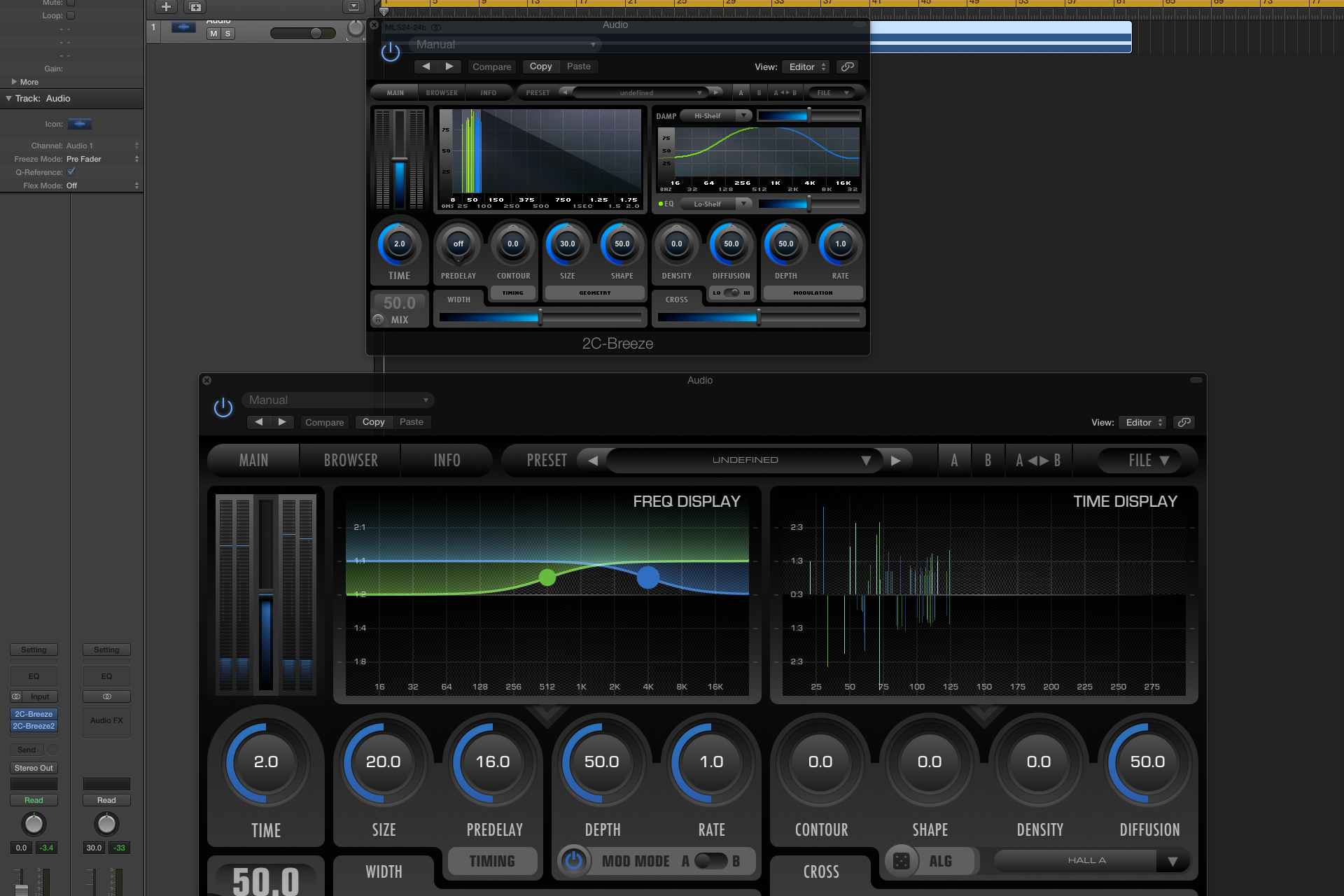Toggle the LO/HI diffusion switch
The width and height of the screenshot is (1344, 896).
pos(731,293)
